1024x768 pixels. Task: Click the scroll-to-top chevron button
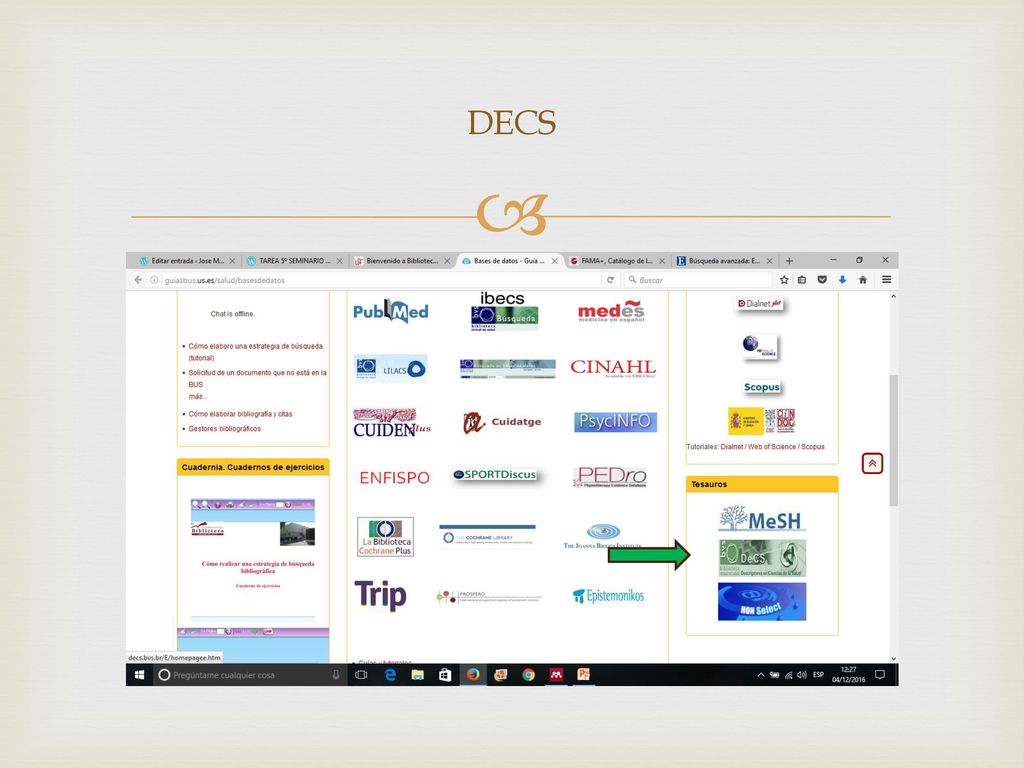coord(872,463)
